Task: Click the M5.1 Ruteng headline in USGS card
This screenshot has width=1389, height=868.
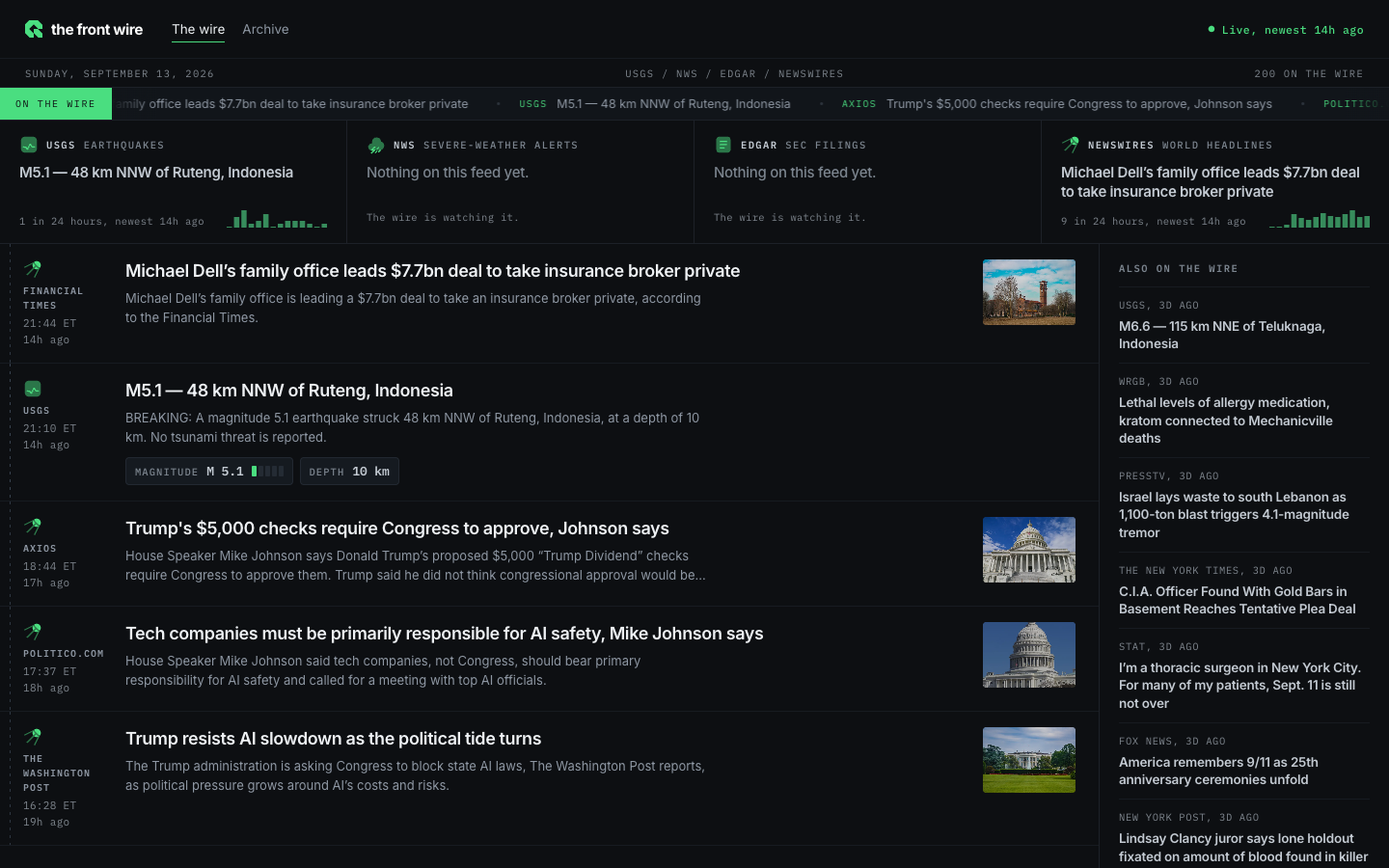Action: pyautogui.click(x=156, y=173)
